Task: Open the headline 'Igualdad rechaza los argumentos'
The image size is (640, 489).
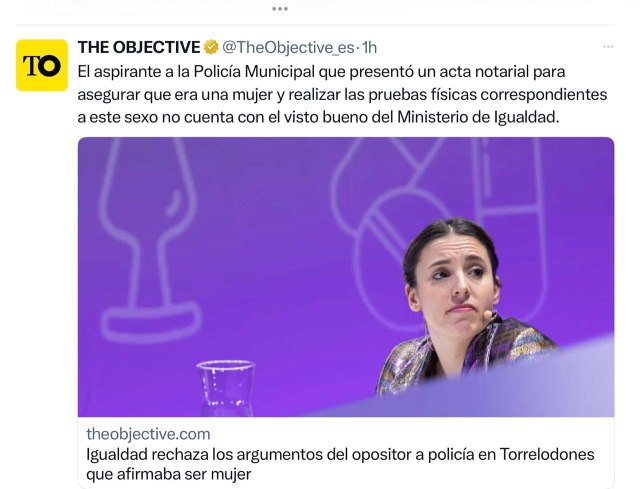Action: click(x=340, y=464)
